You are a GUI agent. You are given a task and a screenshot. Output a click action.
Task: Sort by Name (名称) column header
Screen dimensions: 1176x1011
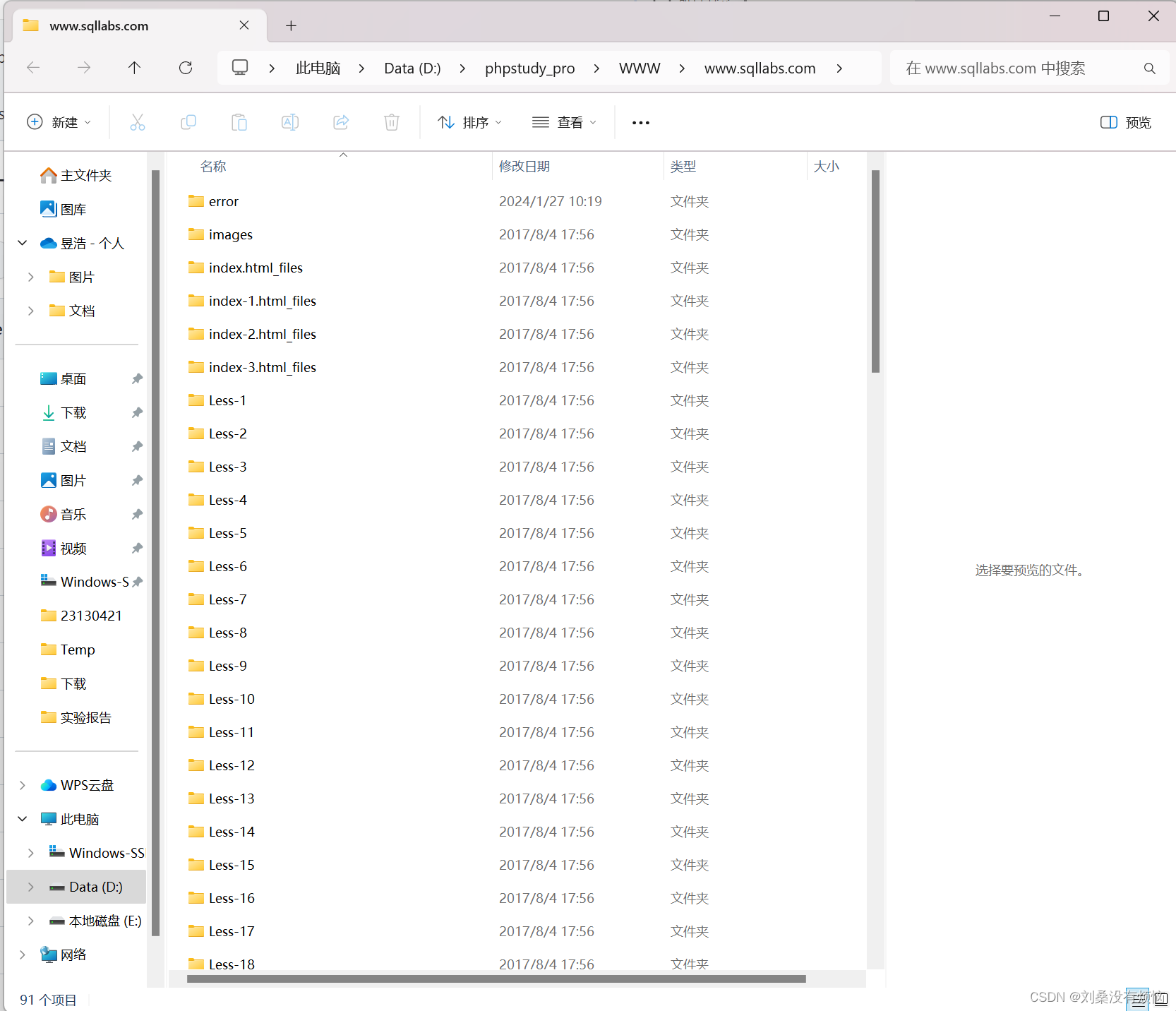(212, 166)
